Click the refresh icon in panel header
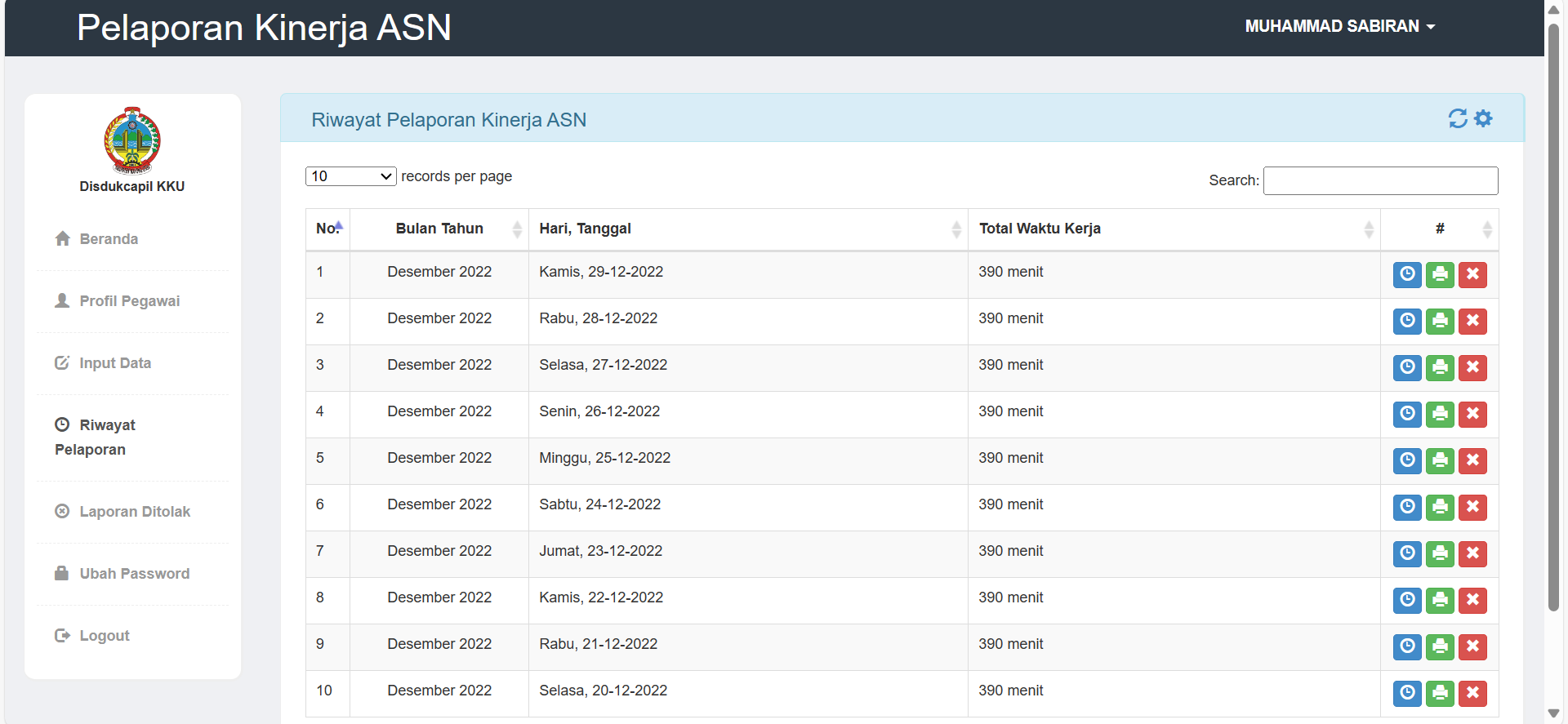Image resolution: width=1568 pixels, height=724 pixels. coord(1457,119)
